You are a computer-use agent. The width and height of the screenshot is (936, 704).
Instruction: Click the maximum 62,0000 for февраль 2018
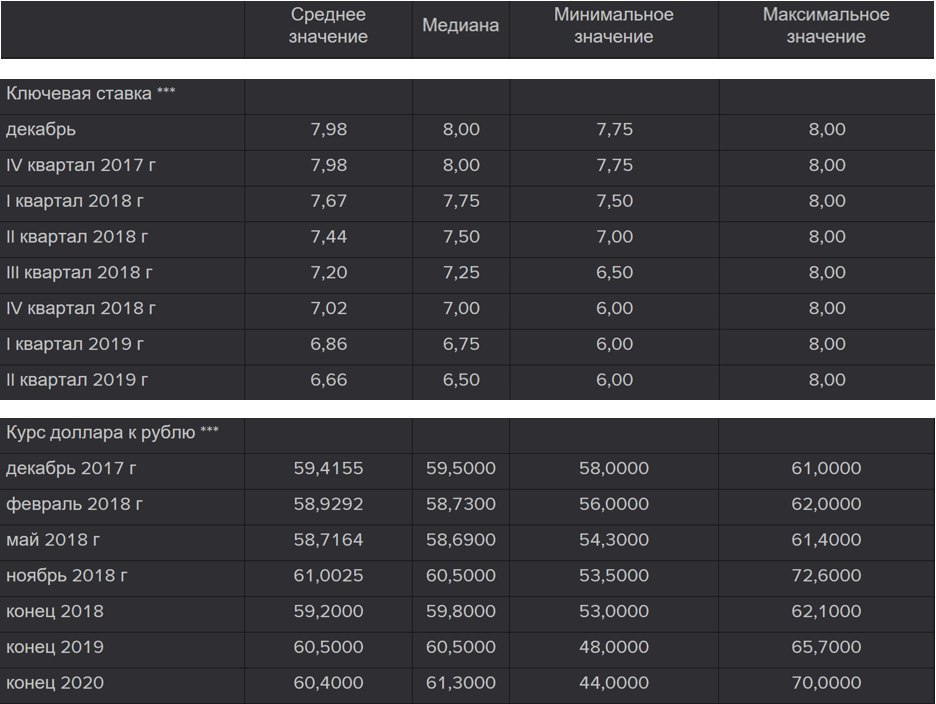click(x=826, y=504)
